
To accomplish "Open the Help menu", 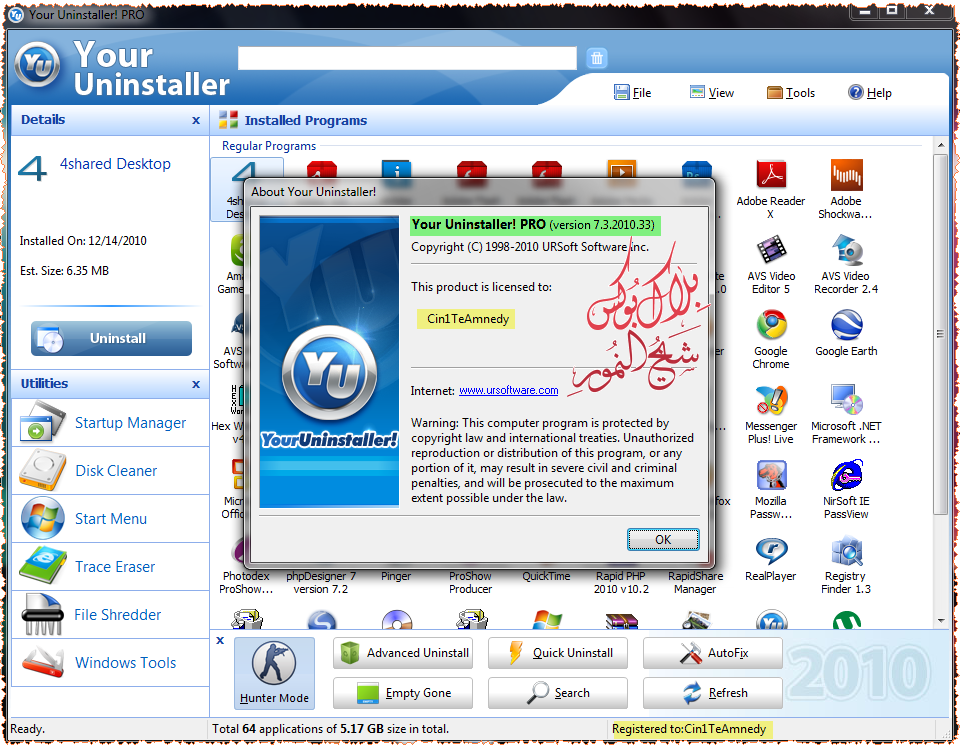I will (869, 92).
